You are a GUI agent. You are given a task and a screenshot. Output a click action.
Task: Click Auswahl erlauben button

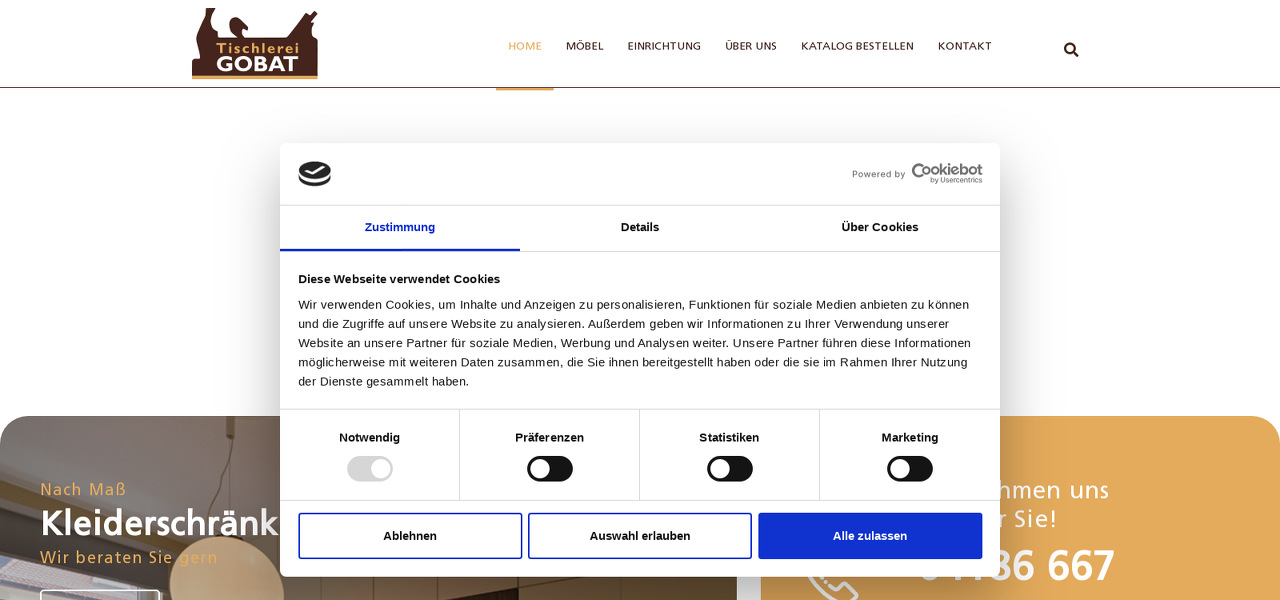point(640,536)
